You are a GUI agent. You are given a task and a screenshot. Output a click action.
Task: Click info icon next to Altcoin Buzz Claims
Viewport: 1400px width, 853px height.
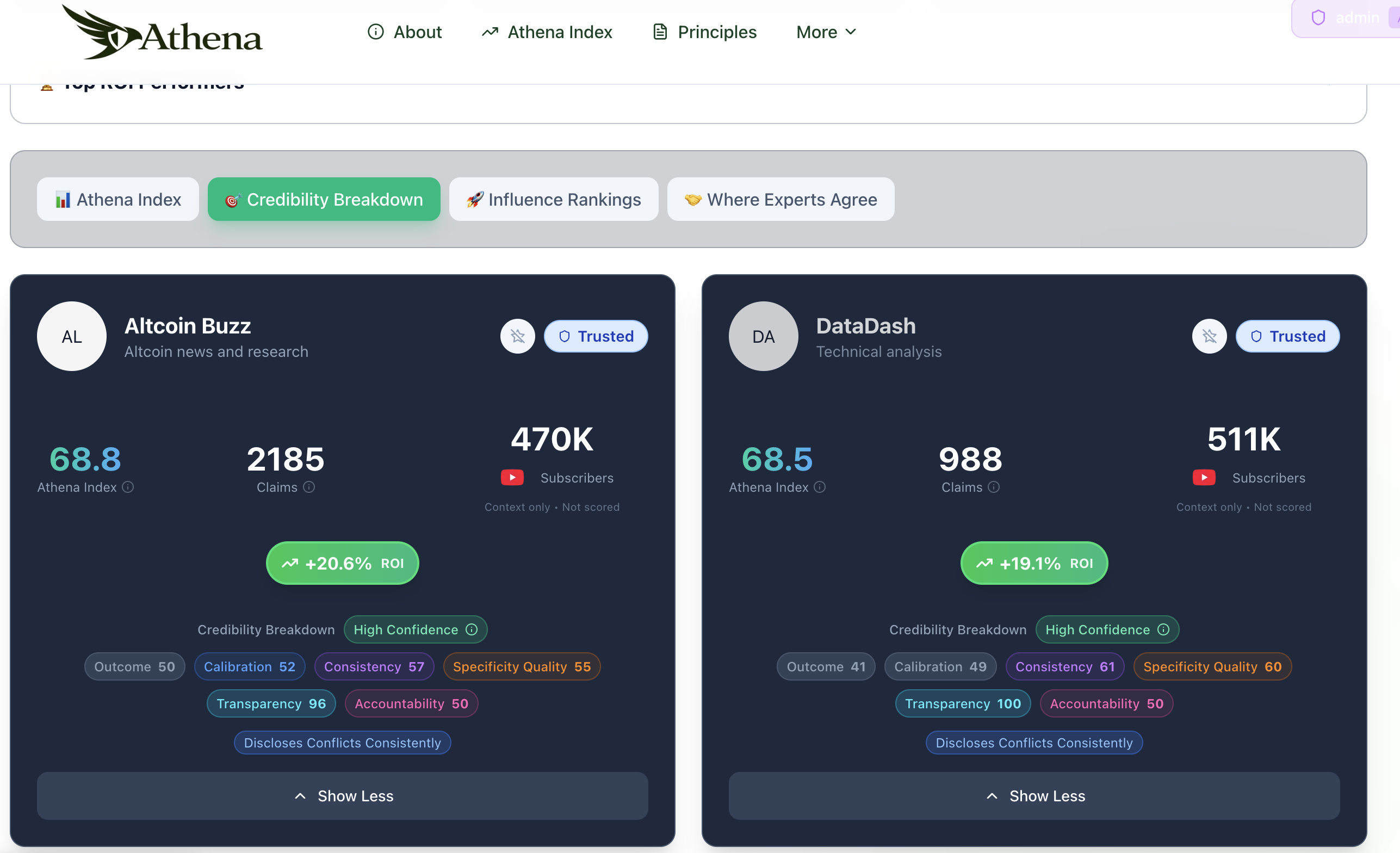coord(308,487)
